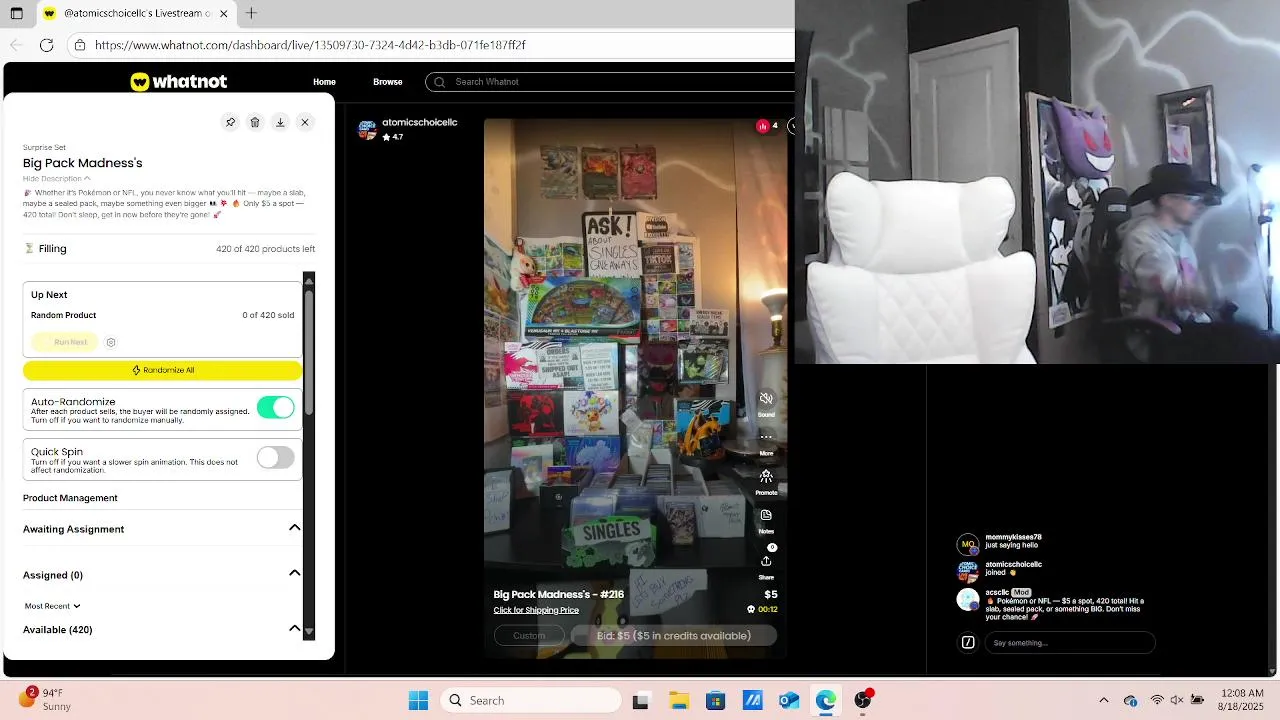Click the search magnifier in Whatnot
Screen dimensions: 1280x720
439,82
